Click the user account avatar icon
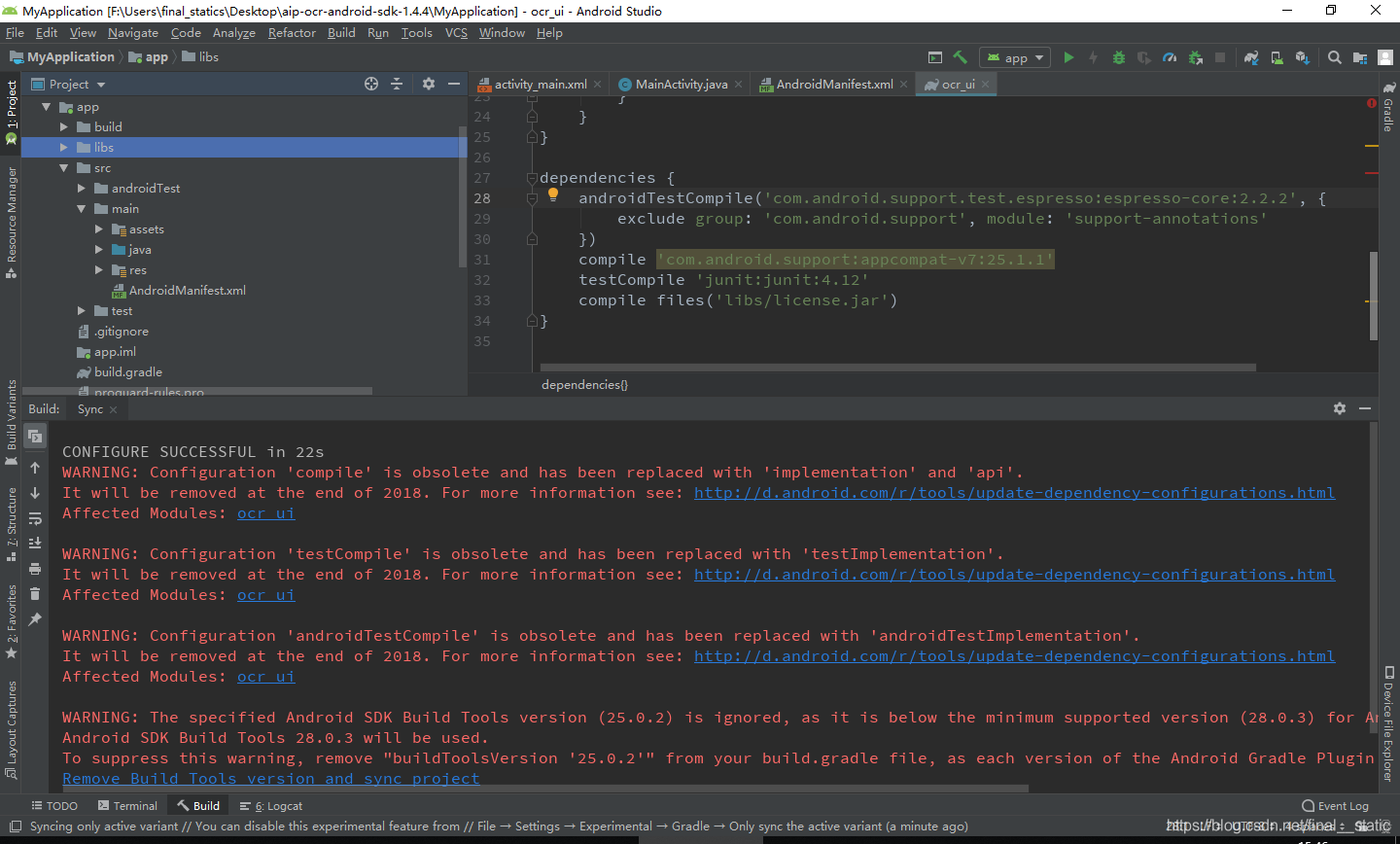The height and width of the screenshot is (844, 1400). (1385, 57)
